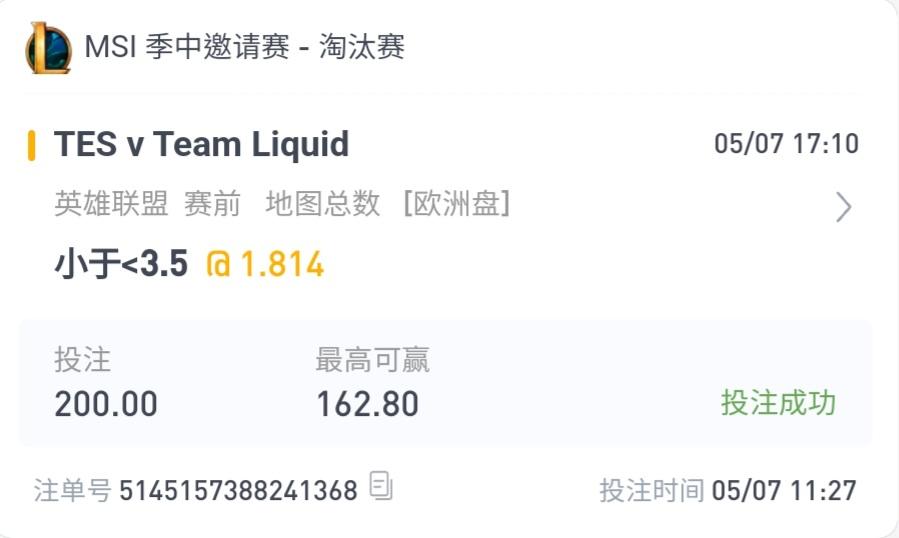Copy the bet order number with copy icon
The height and width of the screenshot is (538, 899).
pos(381,486)
